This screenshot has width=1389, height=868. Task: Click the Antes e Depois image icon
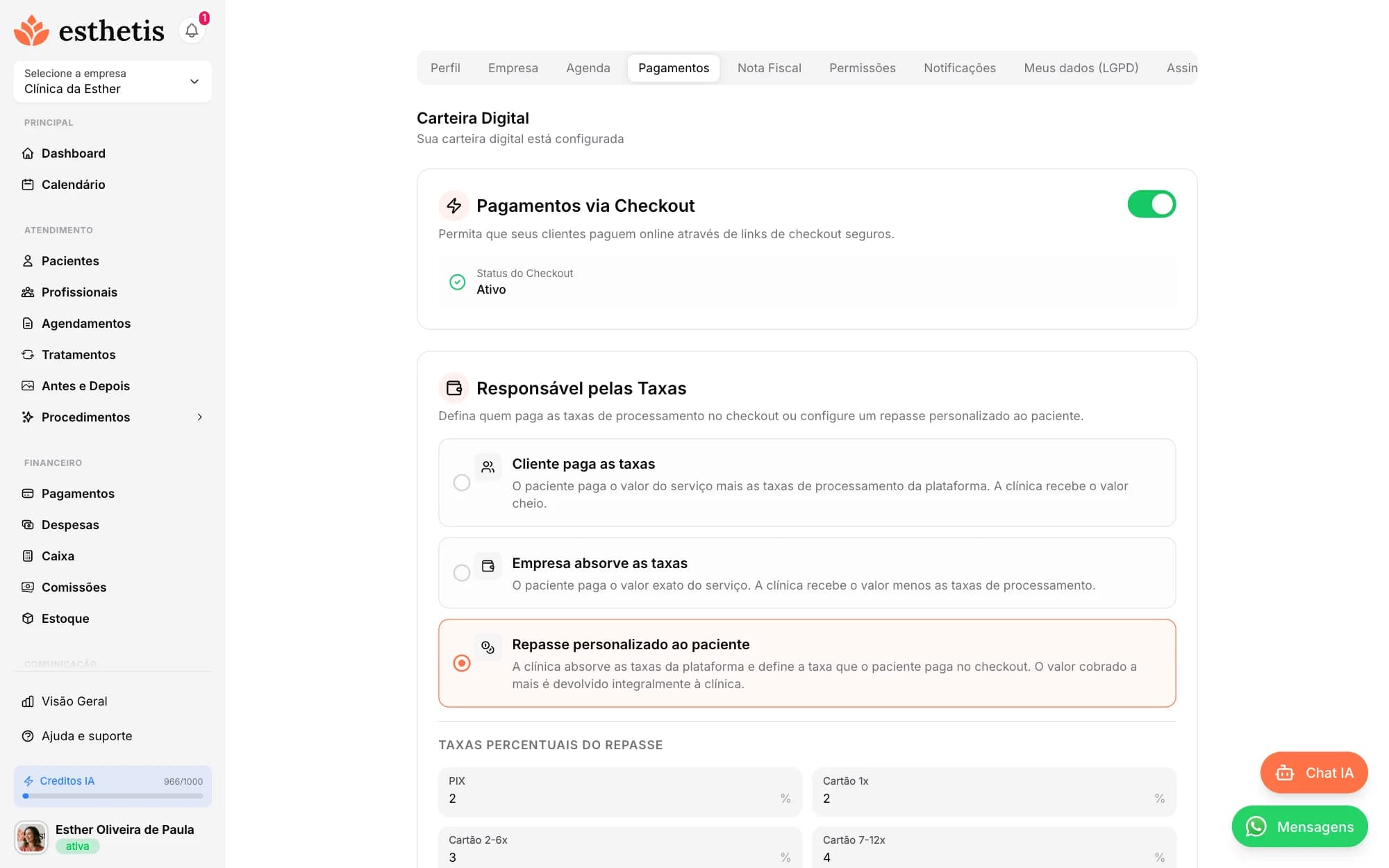pyautogui.click(x=28, y=386)
